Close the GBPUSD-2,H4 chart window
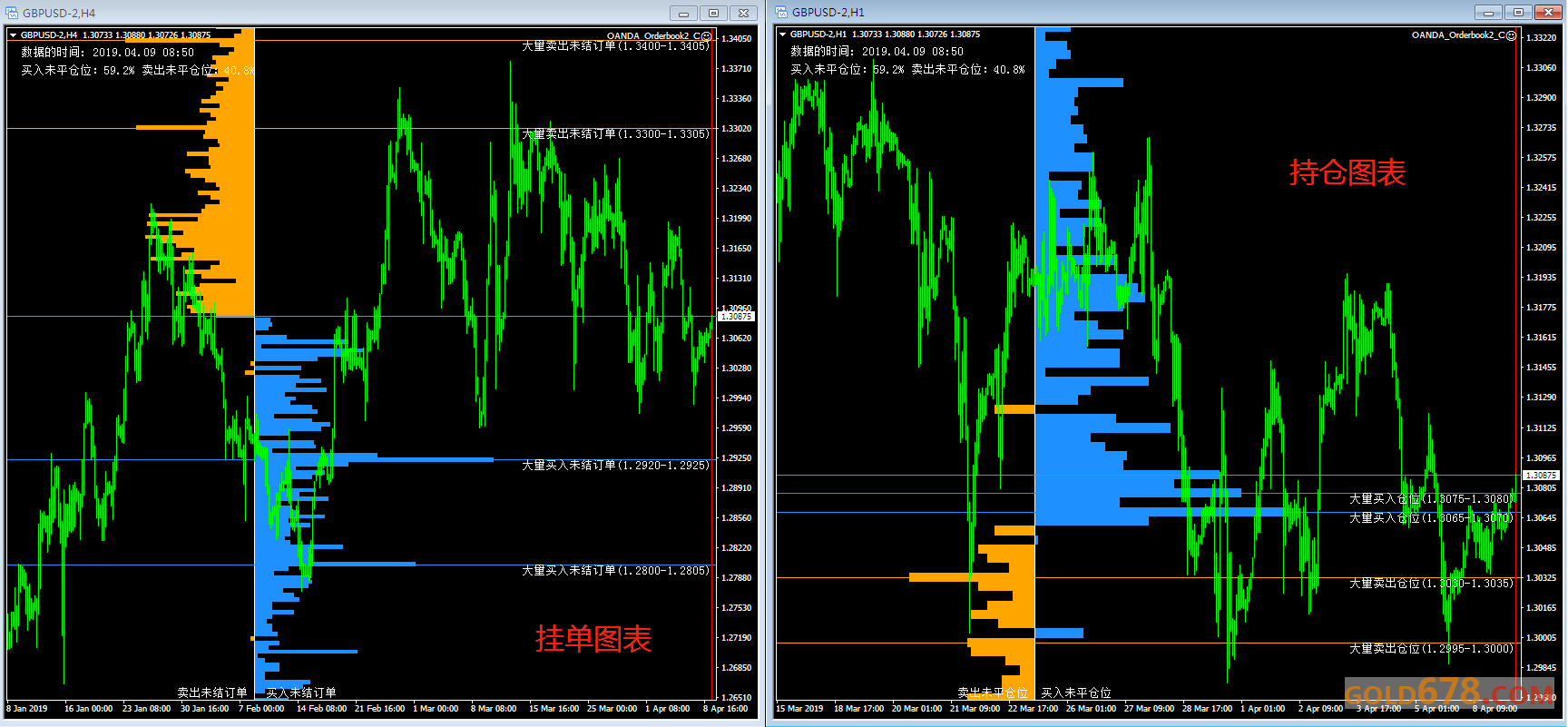 (743, 13)
